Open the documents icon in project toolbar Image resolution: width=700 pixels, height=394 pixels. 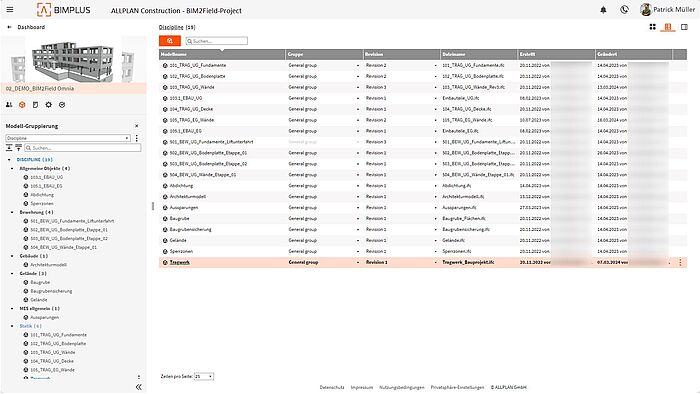pyautogui.click(x=35, y=105)
